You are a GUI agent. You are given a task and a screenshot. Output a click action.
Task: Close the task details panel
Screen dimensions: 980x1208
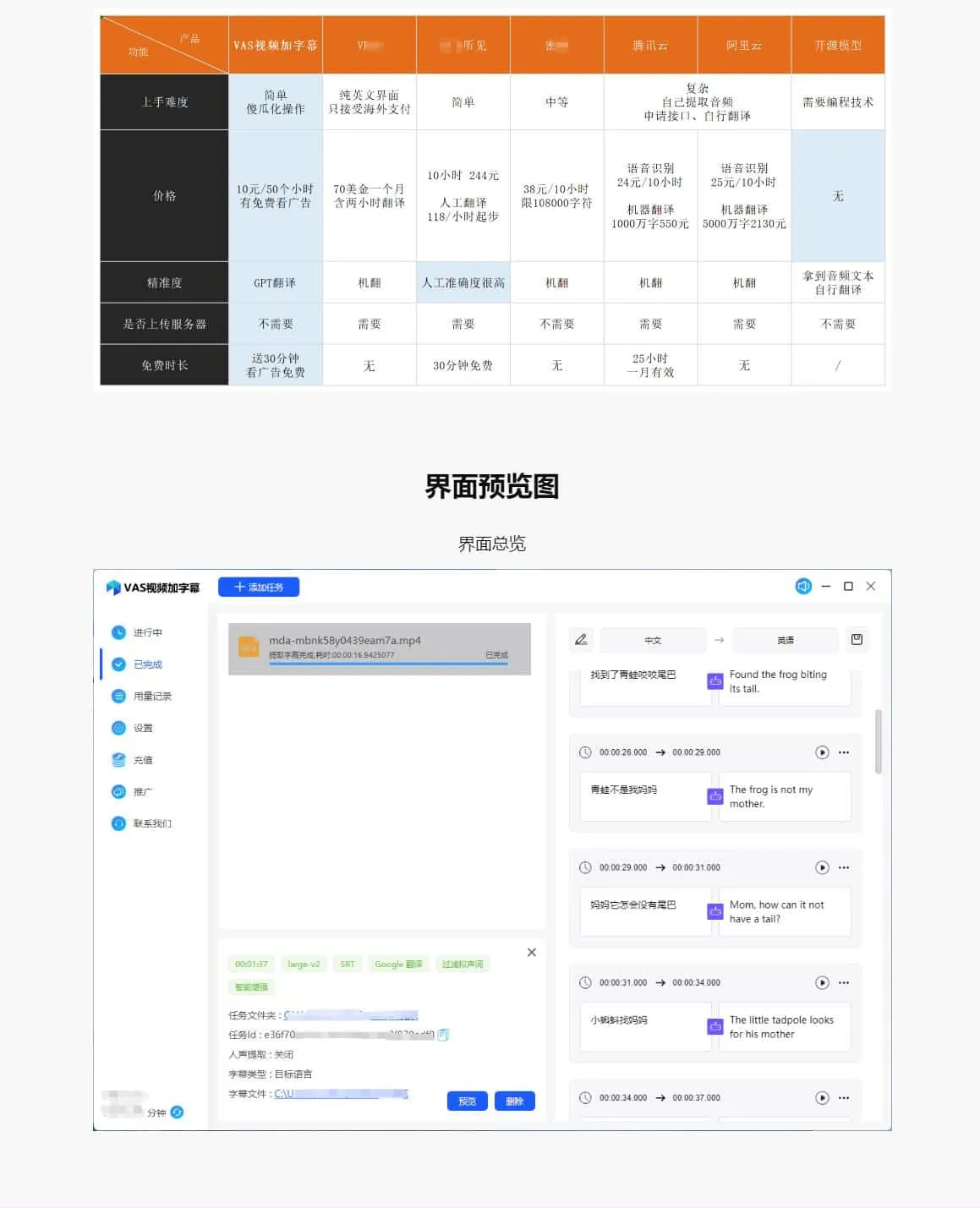click(532, 953)
